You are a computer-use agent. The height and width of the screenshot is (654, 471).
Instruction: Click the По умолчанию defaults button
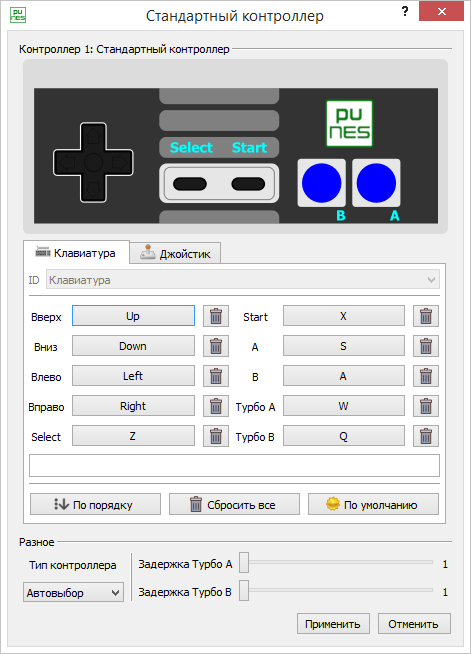pyautogui.click(x=373, y=505)
